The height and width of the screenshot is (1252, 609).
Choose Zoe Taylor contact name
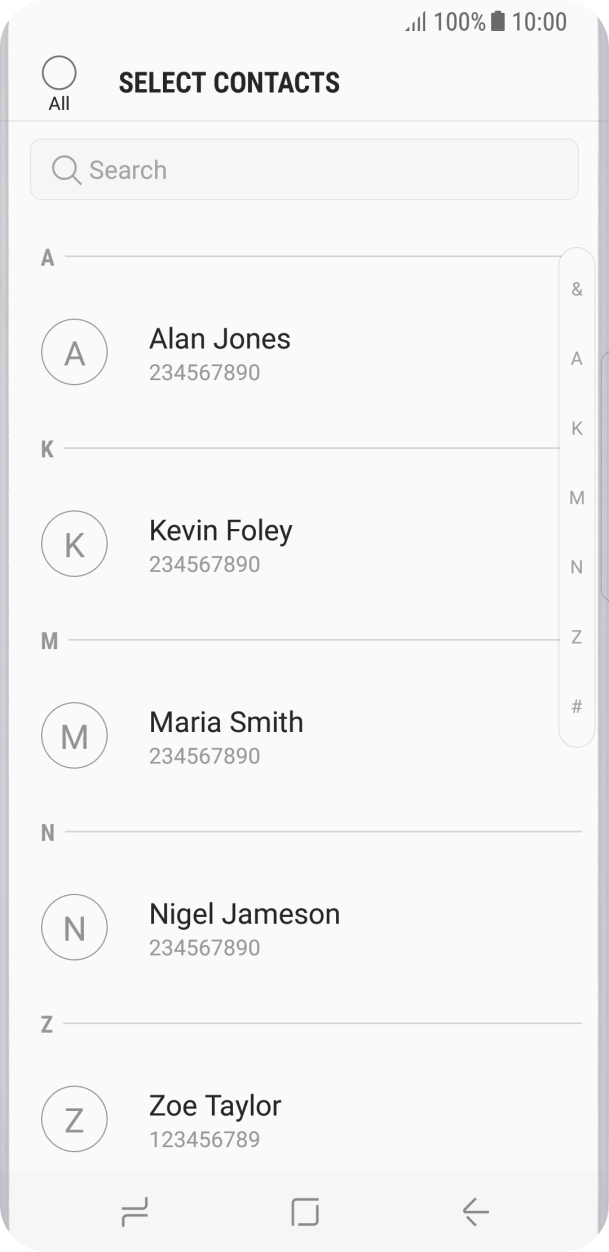(215, 1106)
